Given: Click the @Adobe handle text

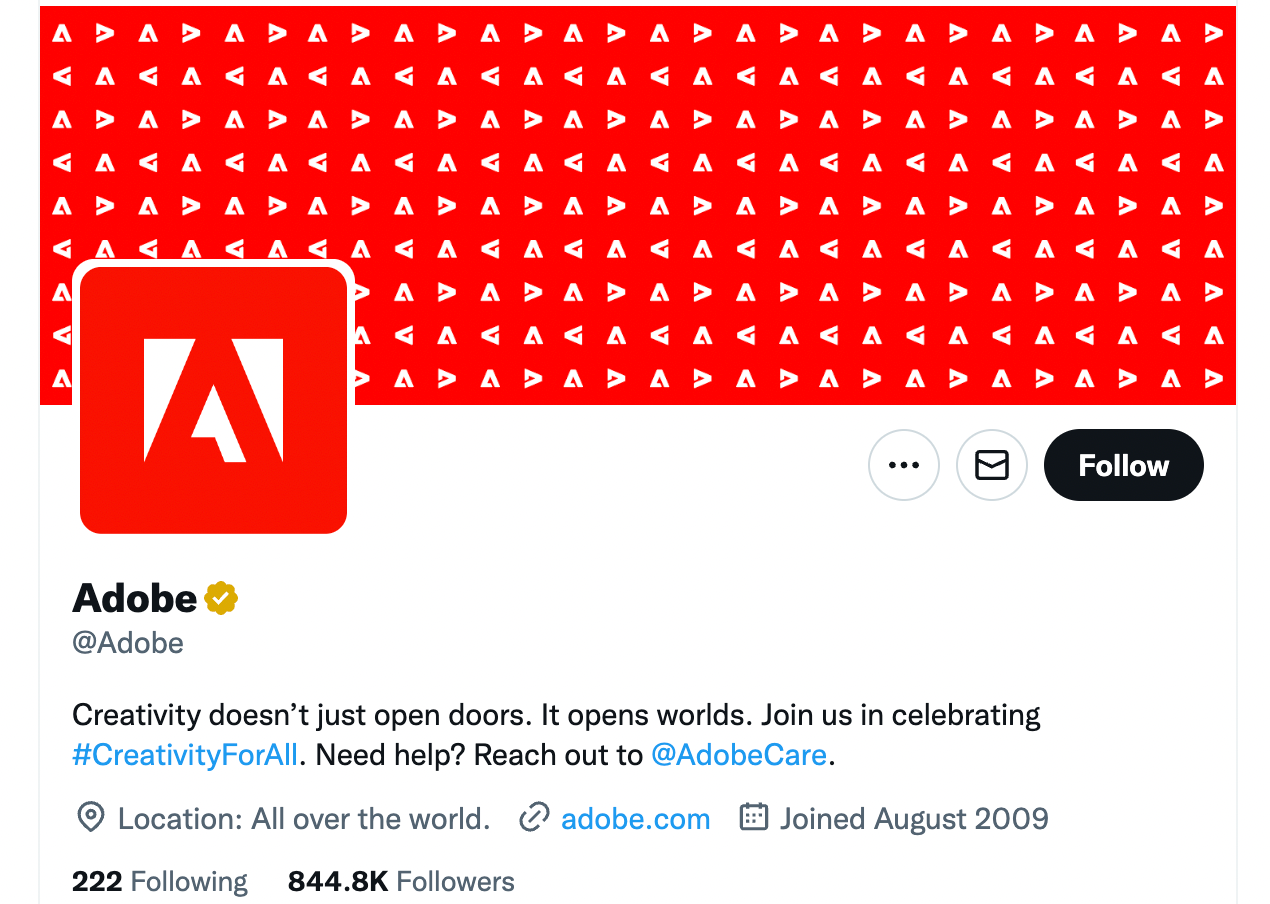Looking at the screenshot, I should (x=128, y=642).
